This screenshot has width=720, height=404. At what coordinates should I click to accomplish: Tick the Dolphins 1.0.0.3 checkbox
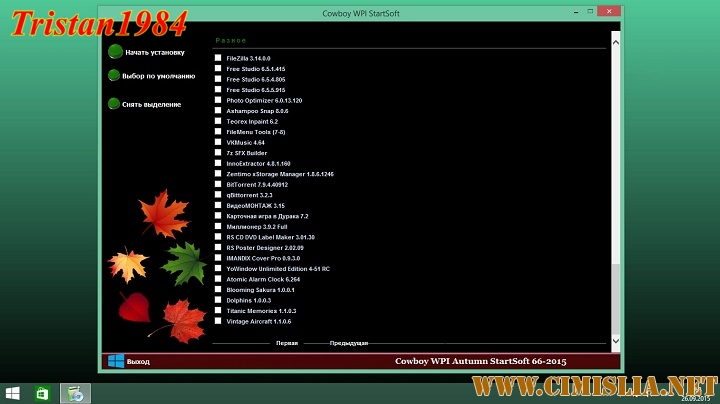(218, 300)
